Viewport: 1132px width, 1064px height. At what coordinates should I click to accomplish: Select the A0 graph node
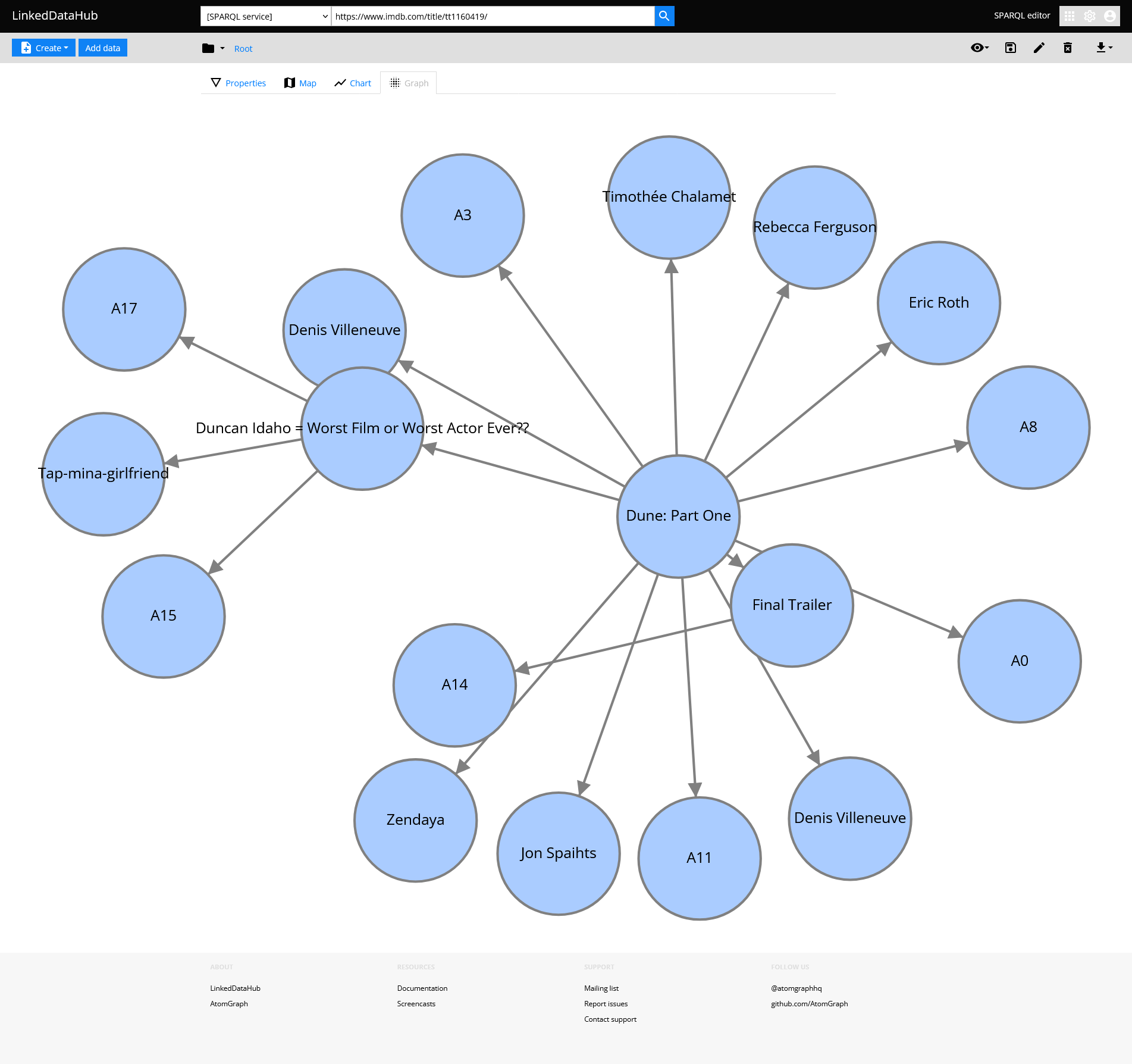1020,661
